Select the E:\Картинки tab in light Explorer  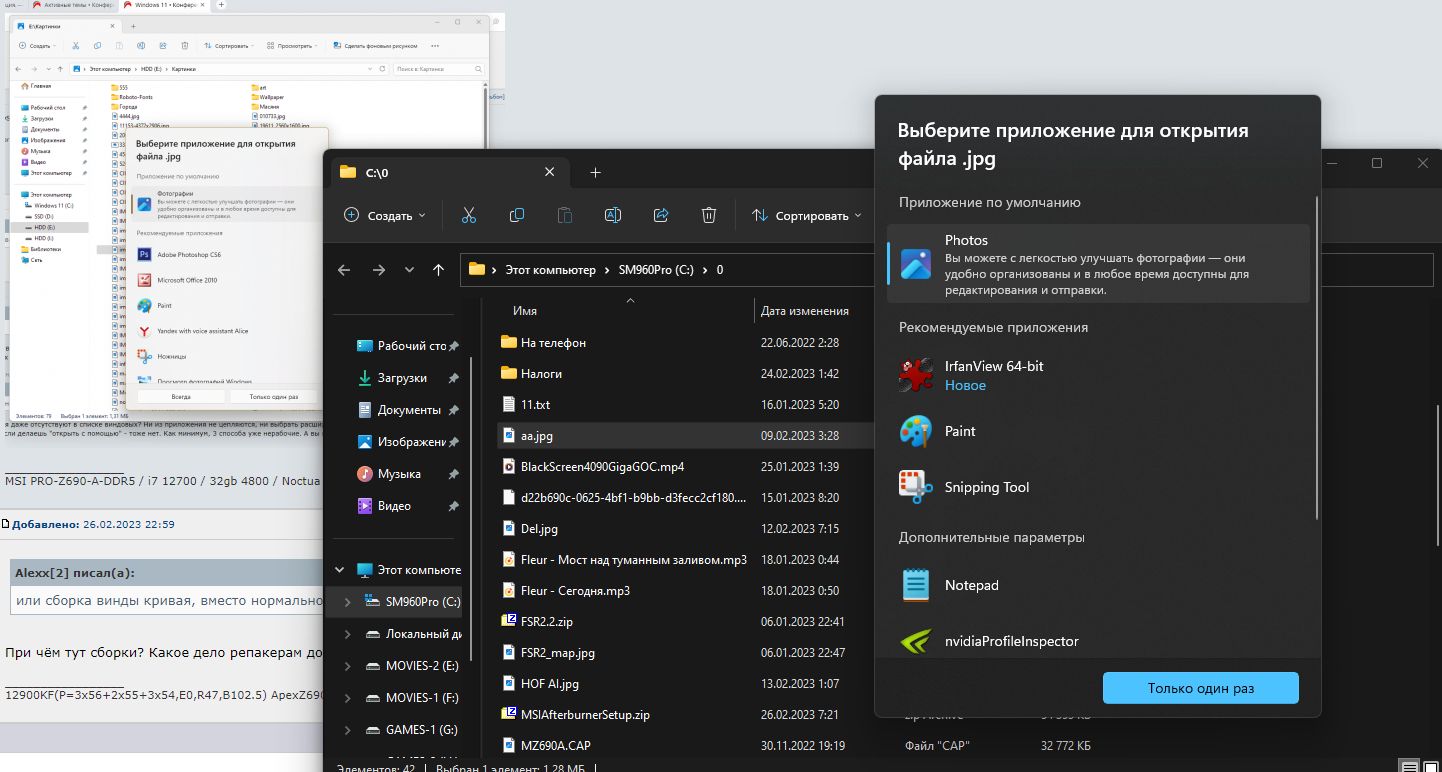66,24
